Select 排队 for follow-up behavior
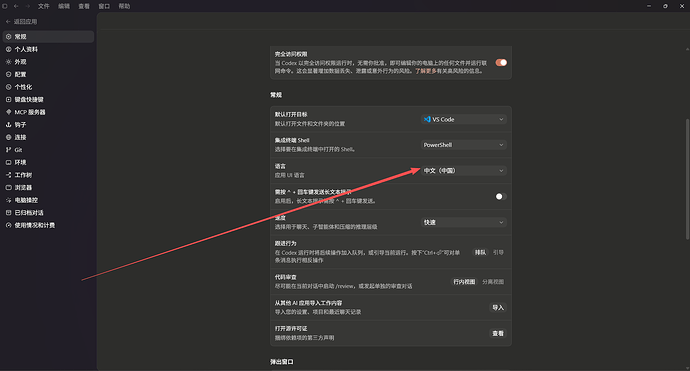This screenshot has width=690, height=371. [x=480, y=252]
